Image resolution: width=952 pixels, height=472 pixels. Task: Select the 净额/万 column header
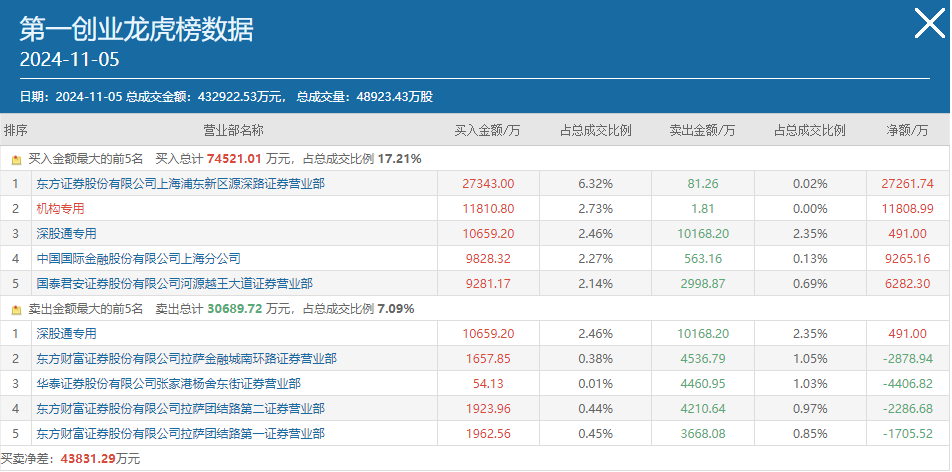(x=907, y=131)
